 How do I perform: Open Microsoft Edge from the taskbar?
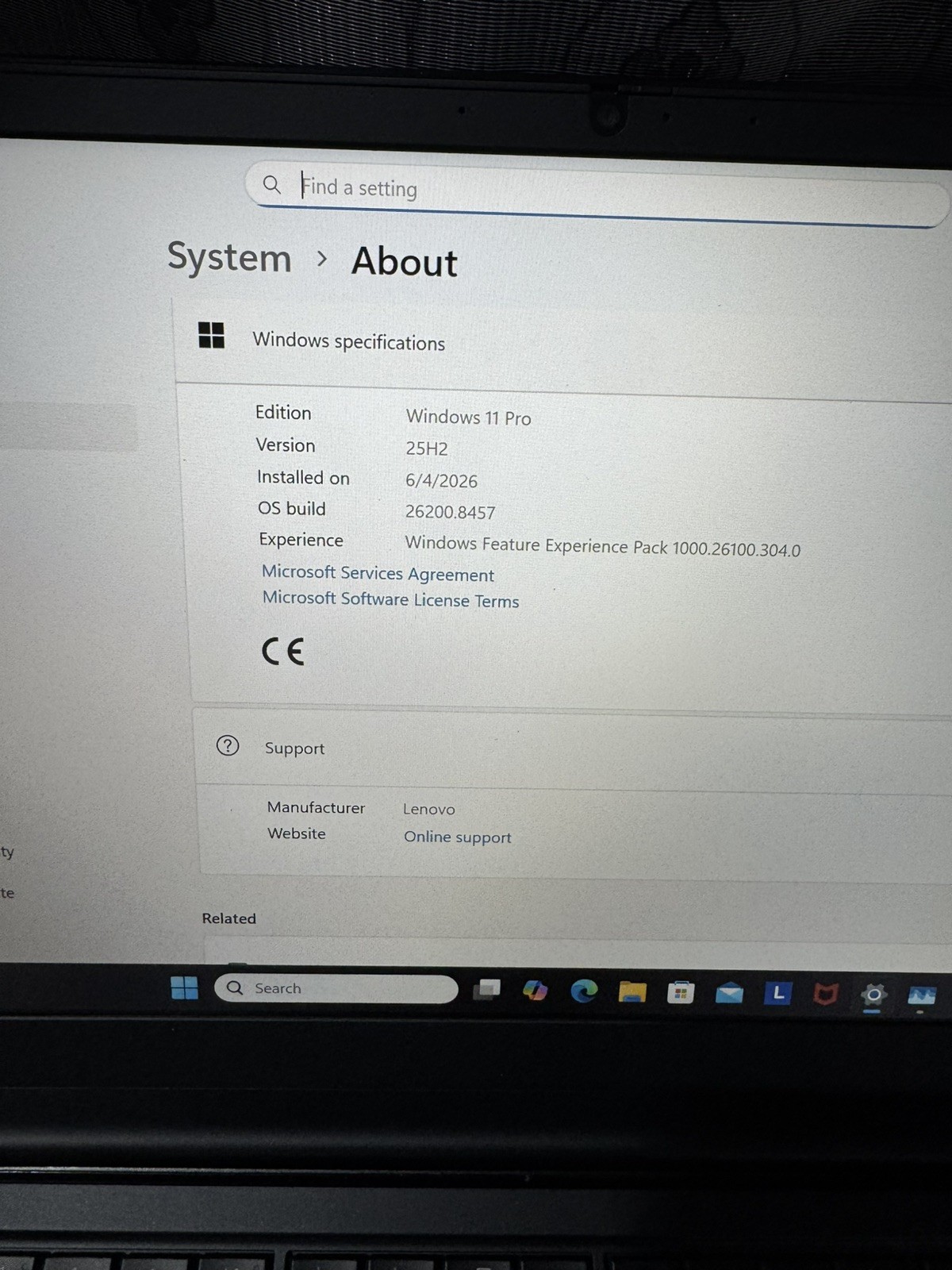point(584,991)
